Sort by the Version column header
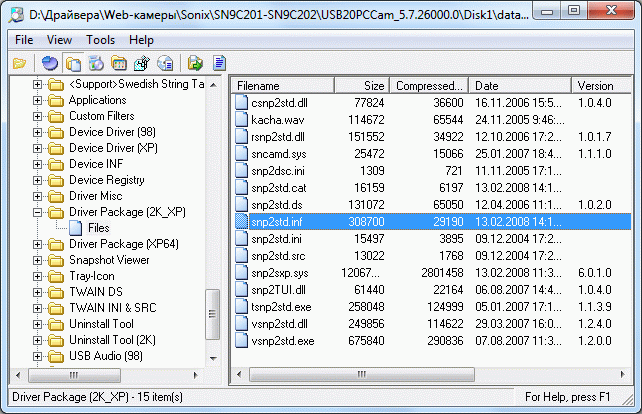 601,86
